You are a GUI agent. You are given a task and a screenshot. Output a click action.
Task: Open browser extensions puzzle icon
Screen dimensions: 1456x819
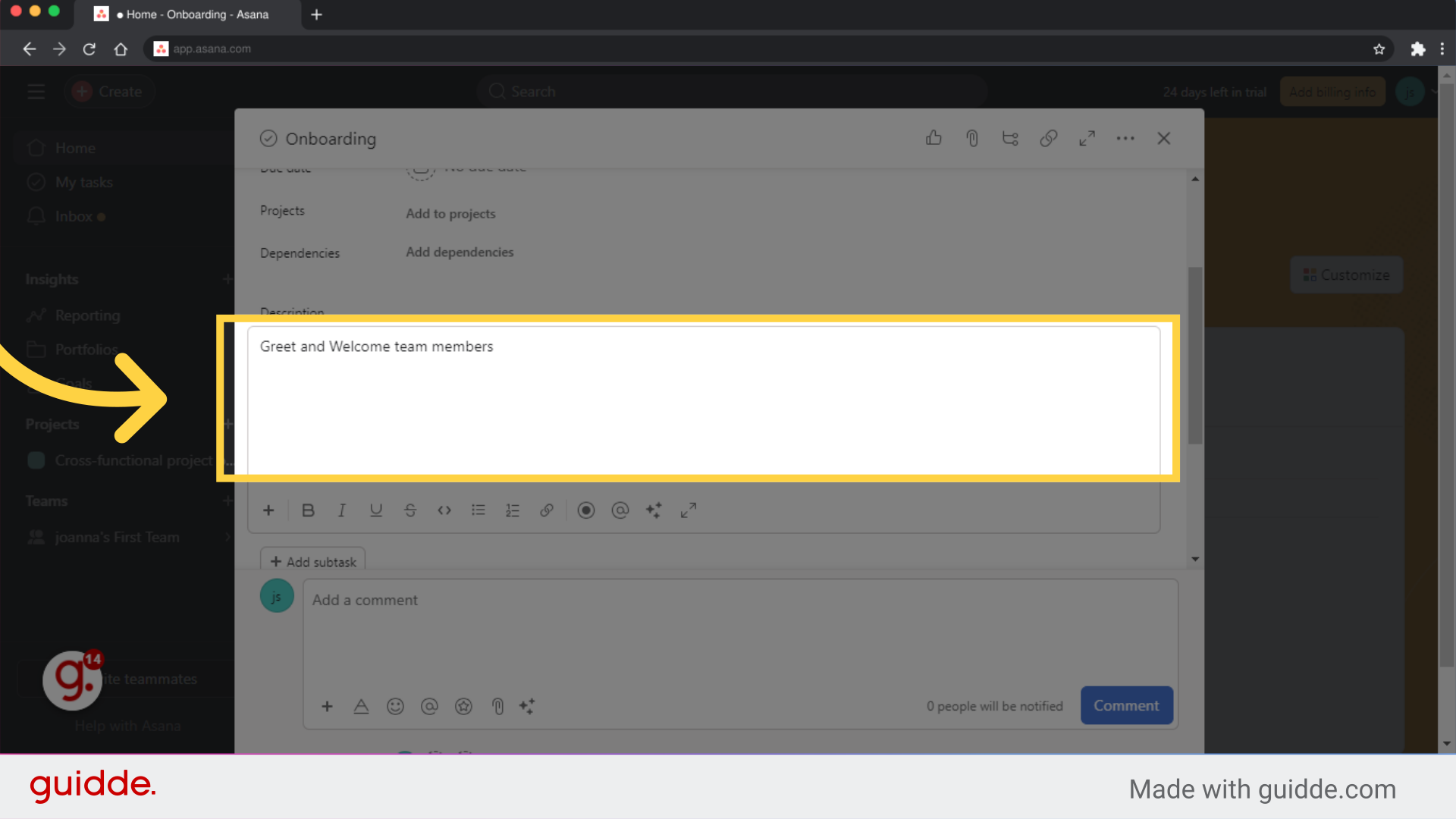[x=1417, y=49]
